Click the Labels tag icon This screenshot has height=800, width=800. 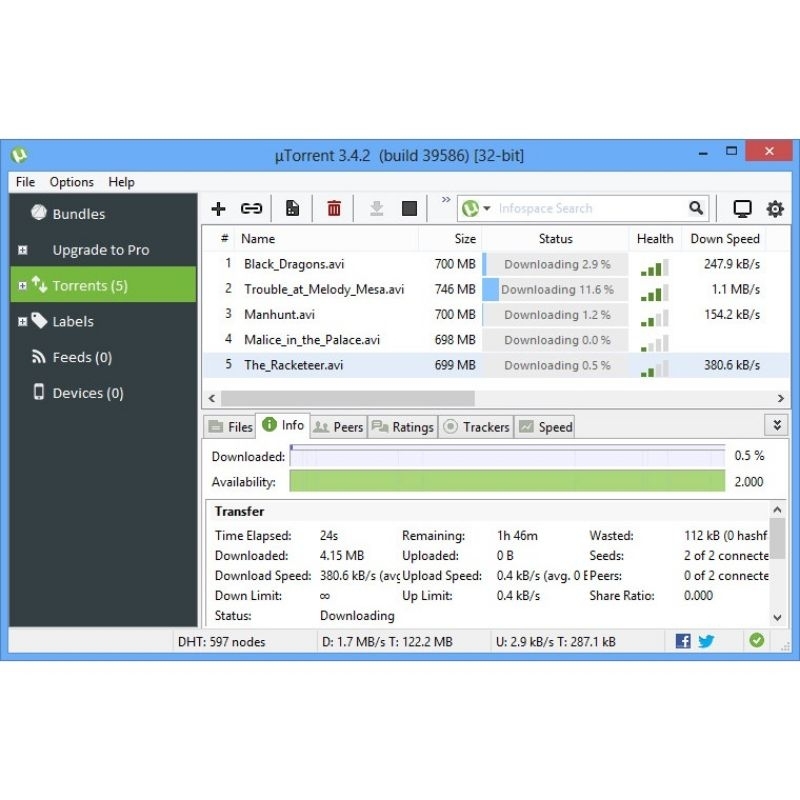pyautogui.click(x=39, y=320)
